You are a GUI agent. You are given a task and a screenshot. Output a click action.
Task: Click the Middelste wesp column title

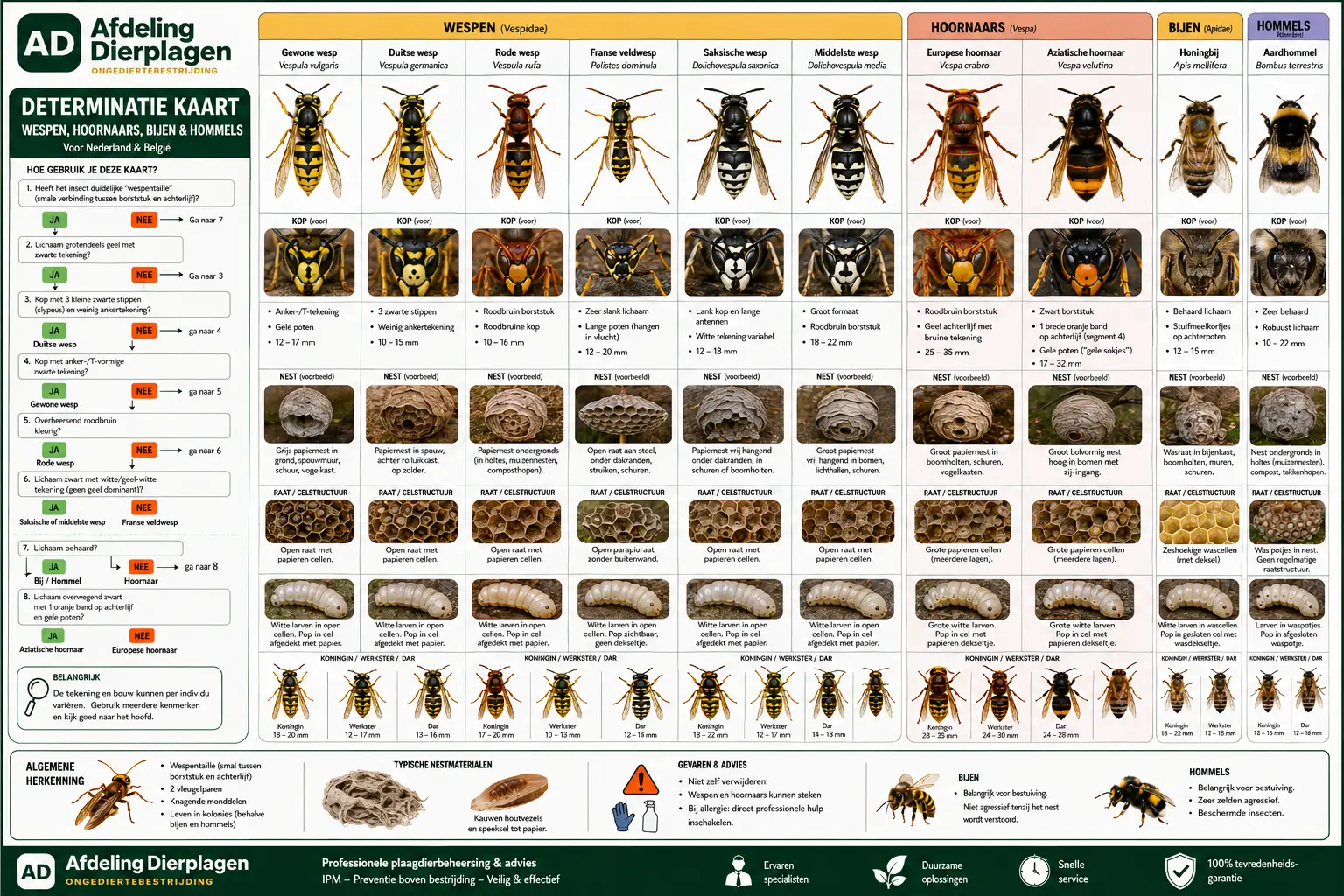pyautogui.click(x=845, y=52)
